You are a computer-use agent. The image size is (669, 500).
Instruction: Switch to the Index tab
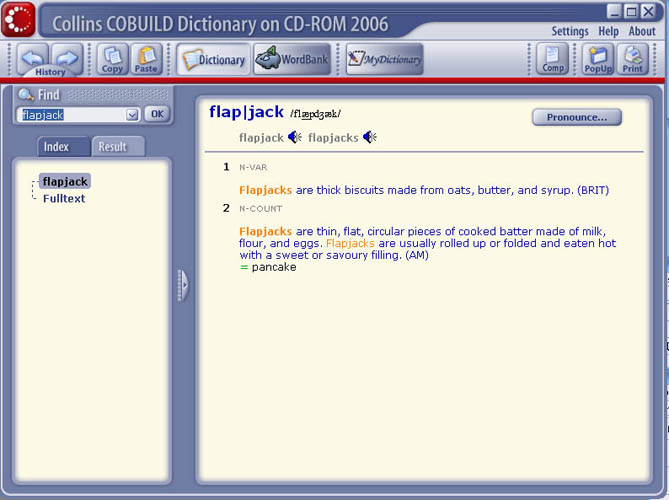tap(63, 147)
